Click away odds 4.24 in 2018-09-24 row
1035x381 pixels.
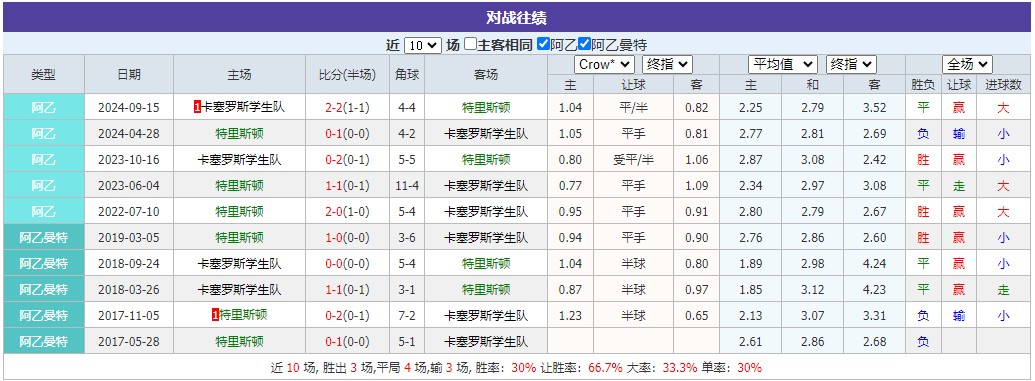point(874,263)
